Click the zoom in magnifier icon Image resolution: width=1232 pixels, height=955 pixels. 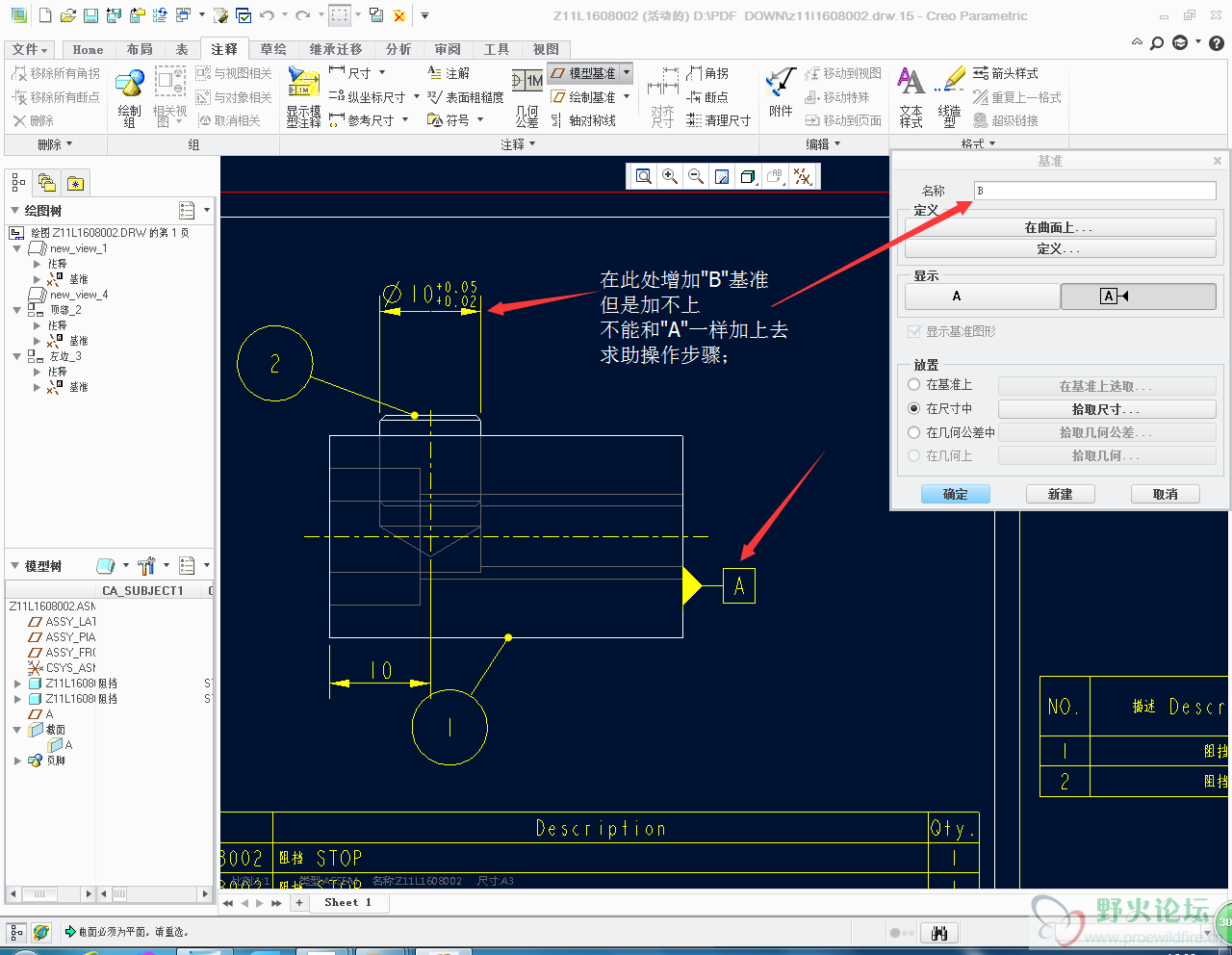point(670,176)
